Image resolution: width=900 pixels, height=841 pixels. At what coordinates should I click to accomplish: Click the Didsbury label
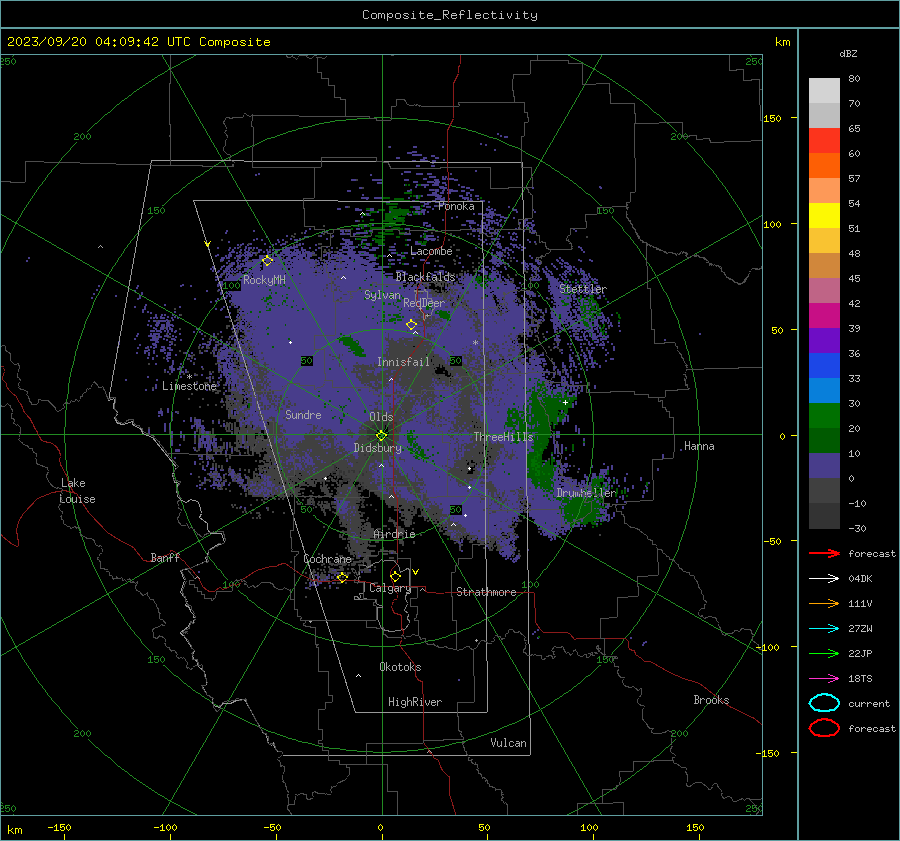click(377, 448)
